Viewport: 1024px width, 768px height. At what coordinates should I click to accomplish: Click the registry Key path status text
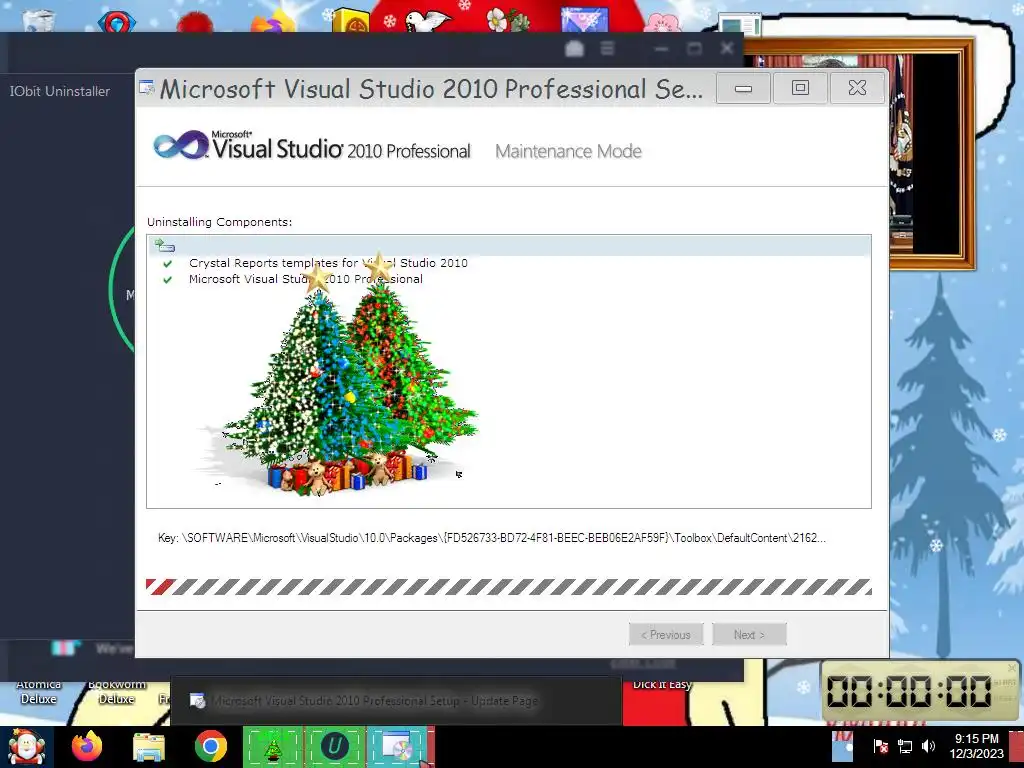(x=492, y=538)
